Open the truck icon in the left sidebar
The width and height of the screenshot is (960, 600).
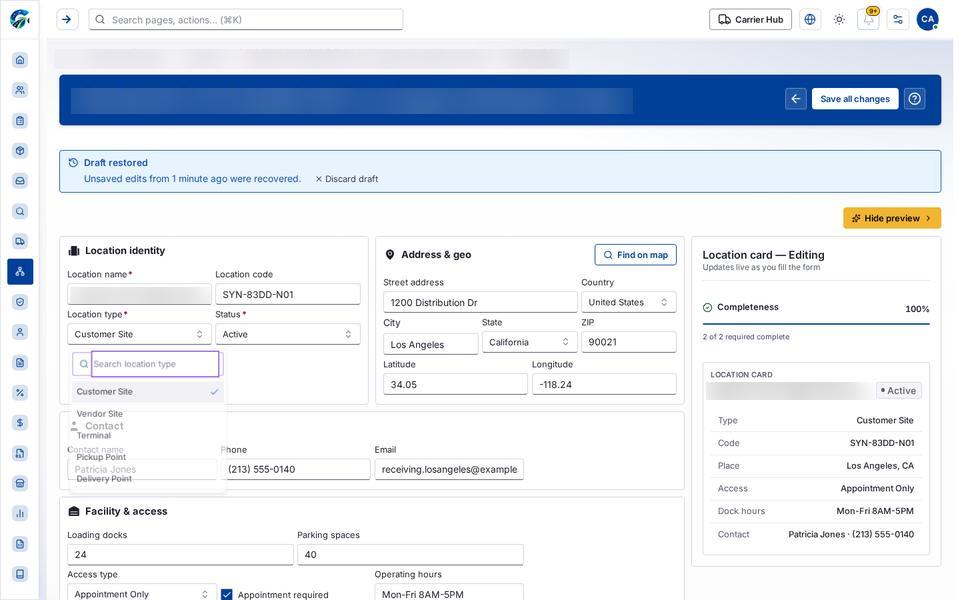20,241
